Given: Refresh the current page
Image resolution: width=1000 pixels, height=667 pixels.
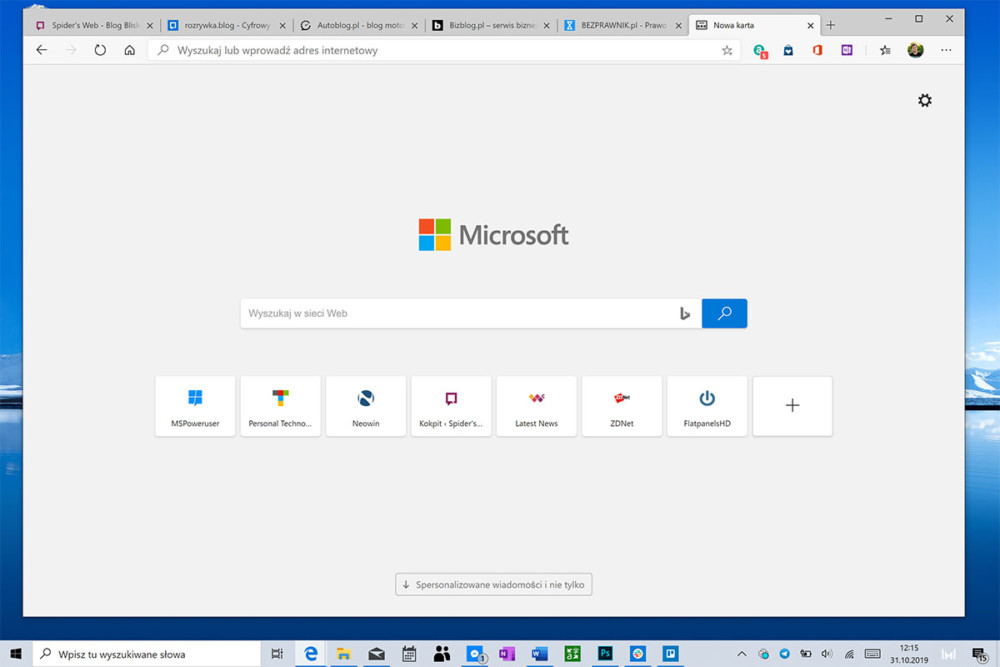Looking at the screenshot, I should [x=100, y=50].
